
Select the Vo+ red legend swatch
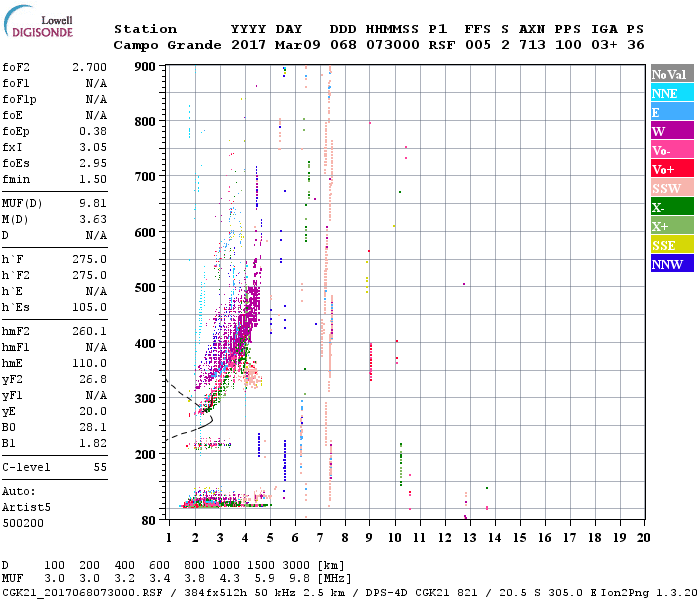tap(672, 169)
